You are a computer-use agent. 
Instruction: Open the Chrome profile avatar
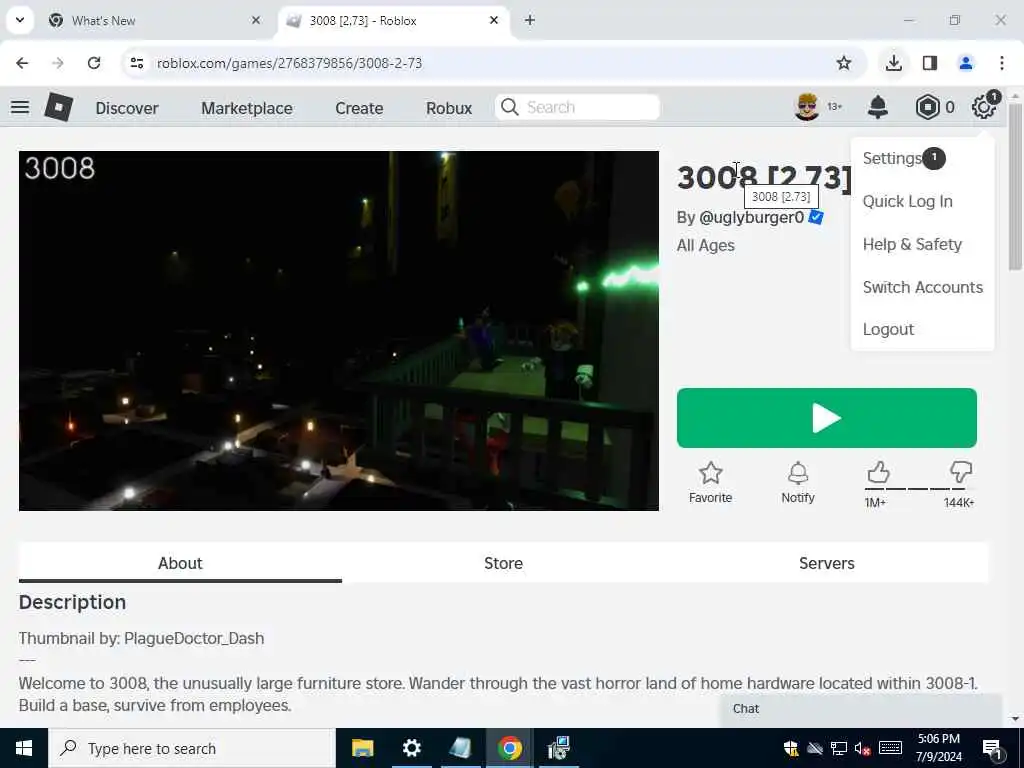click(x=966, y=63)
